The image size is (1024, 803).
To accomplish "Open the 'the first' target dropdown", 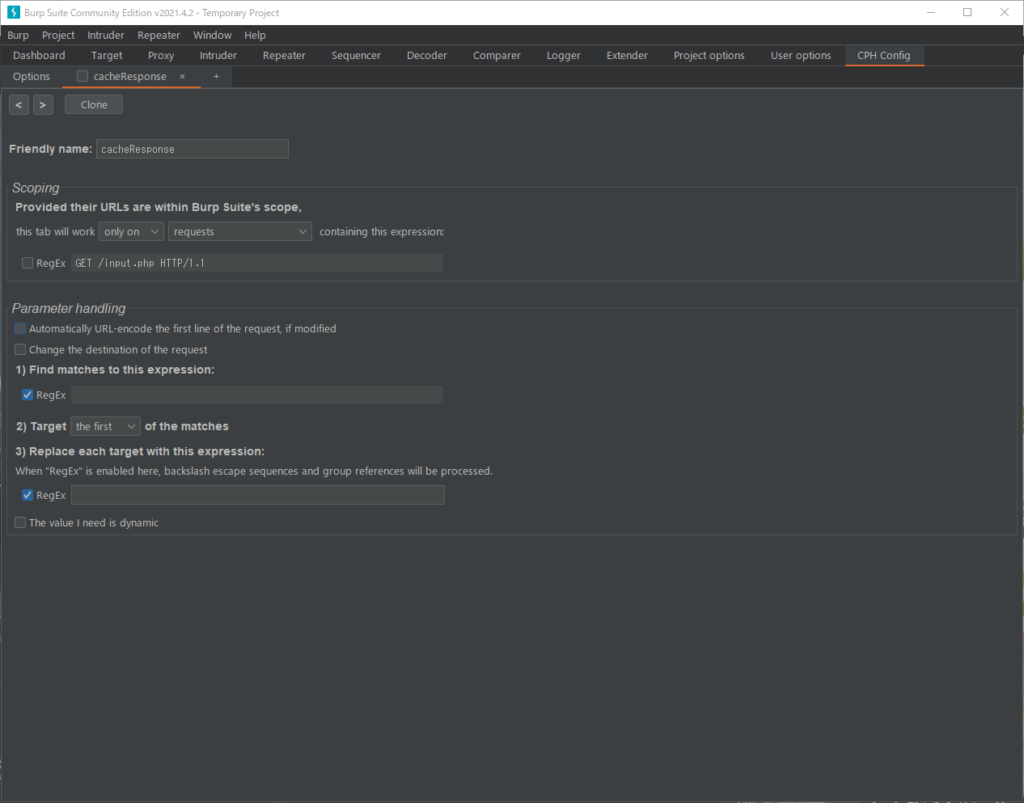I will (x=104, y=426).
